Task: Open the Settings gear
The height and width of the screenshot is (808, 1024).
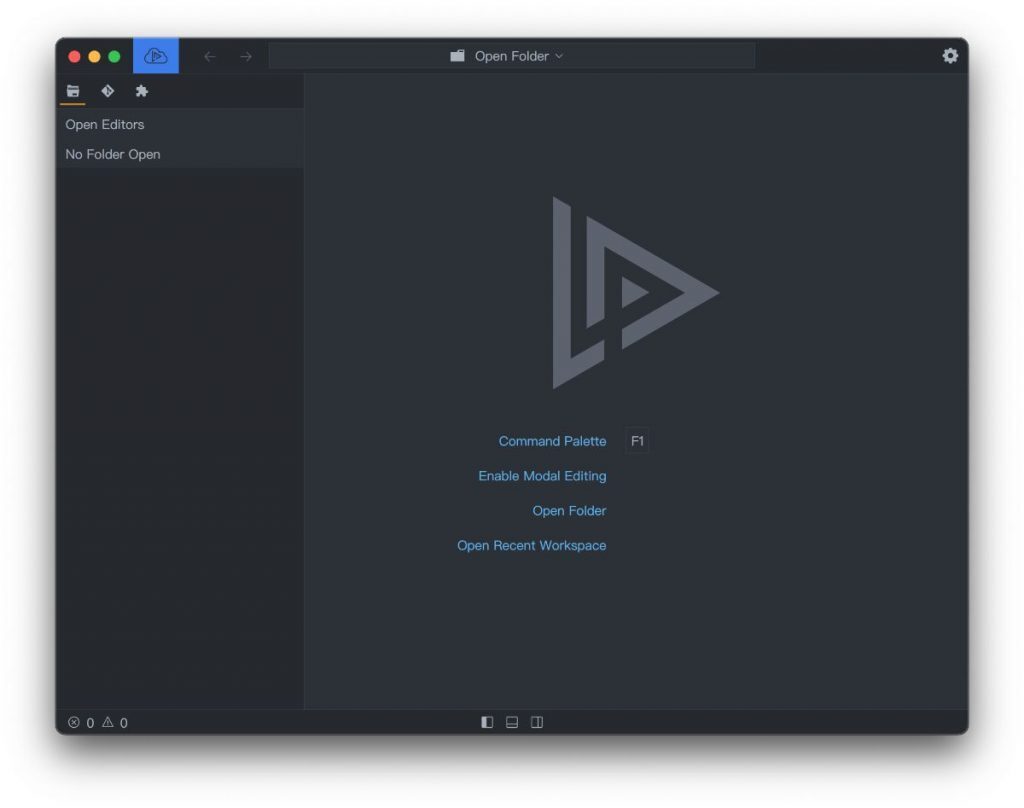Action: [x=950, y=56]
